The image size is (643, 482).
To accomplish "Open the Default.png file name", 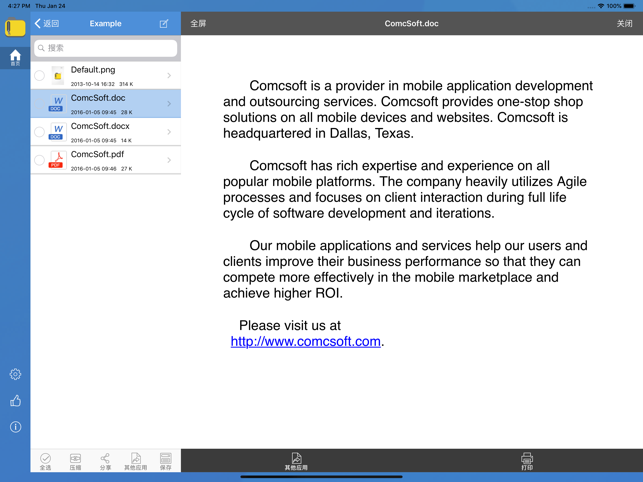I will [93, 70].
